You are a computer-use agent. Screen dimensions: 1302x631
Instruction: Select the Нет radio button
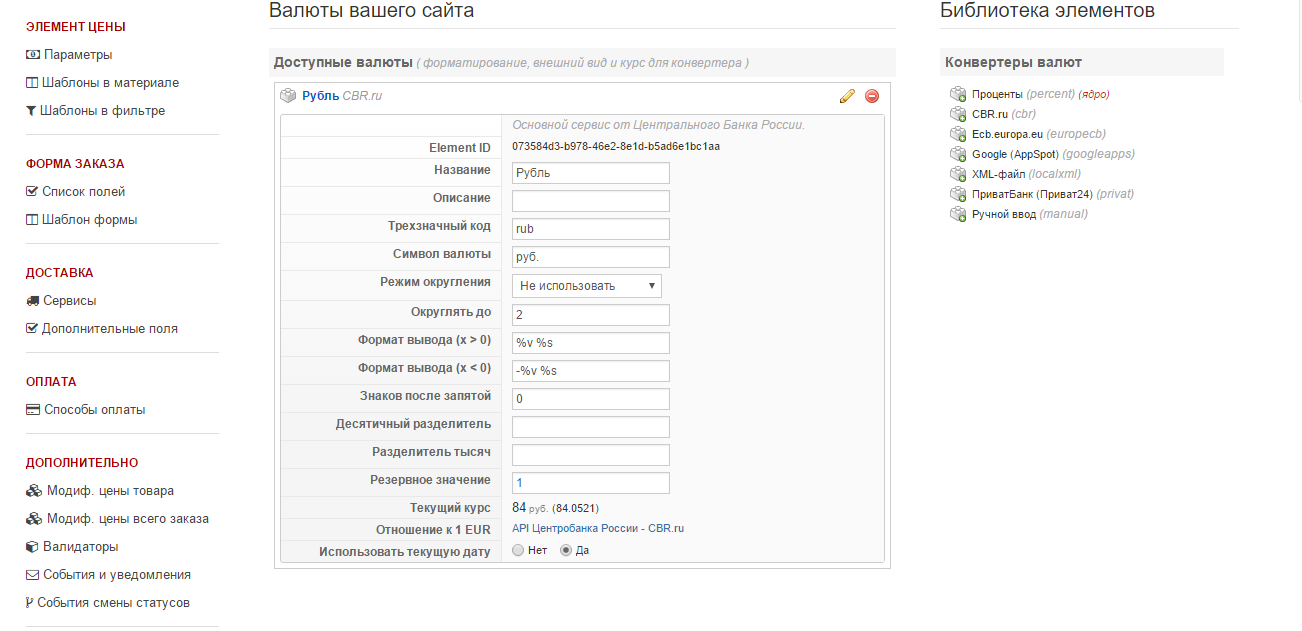(x=518, y=551)
